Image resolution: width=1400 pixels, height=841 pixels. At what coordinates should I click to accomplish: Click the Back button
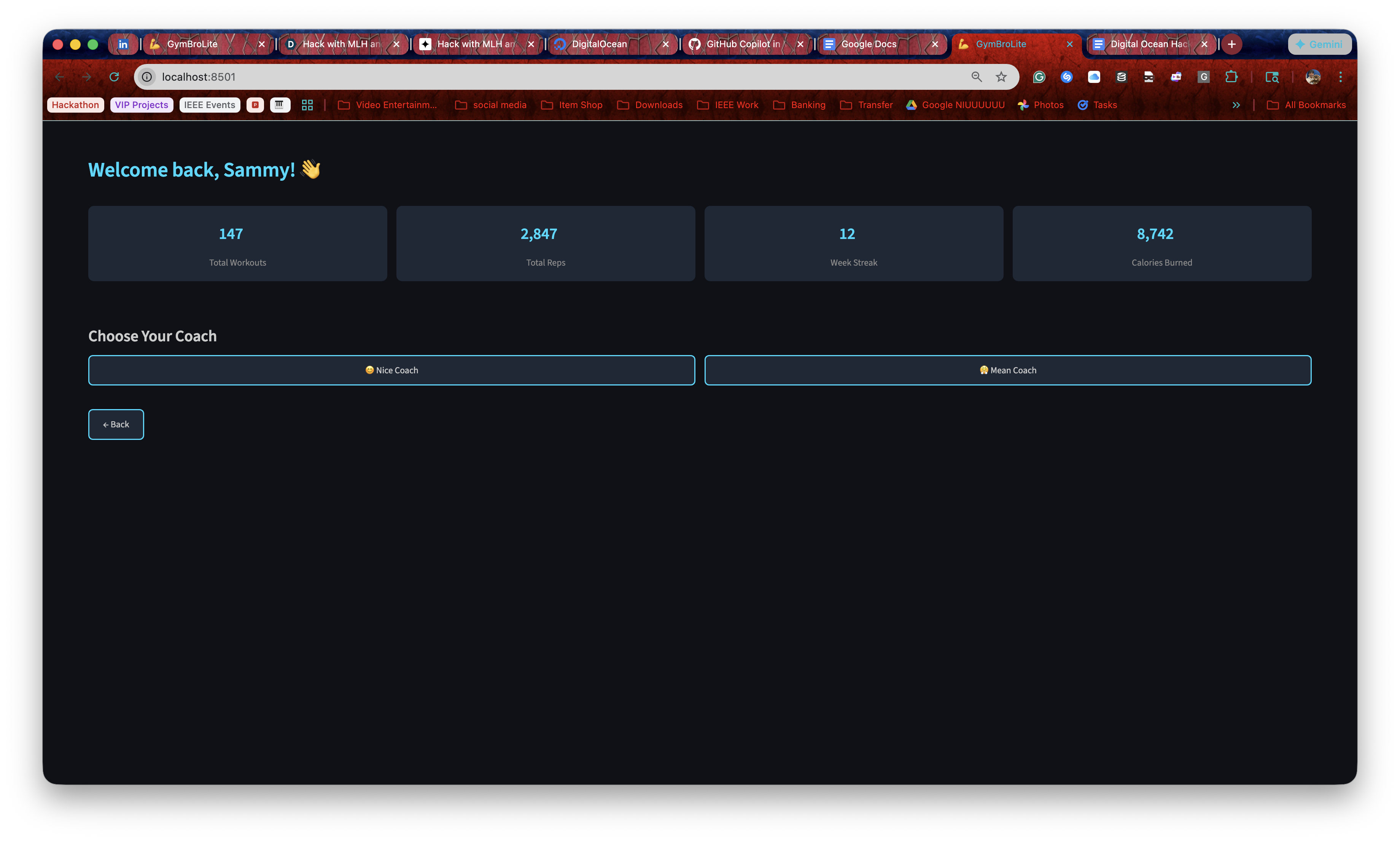(x=116, y=424)
